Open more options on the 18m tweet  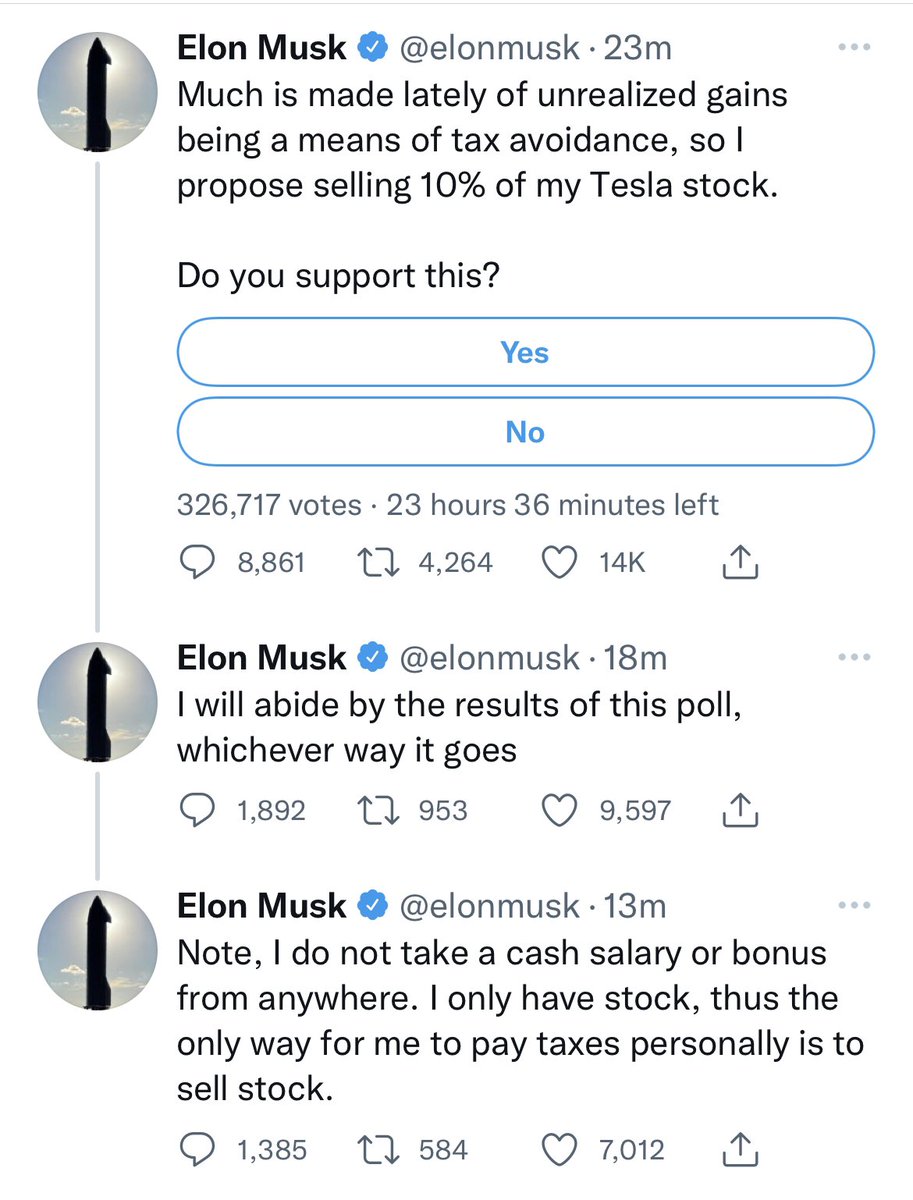[855, 657]
